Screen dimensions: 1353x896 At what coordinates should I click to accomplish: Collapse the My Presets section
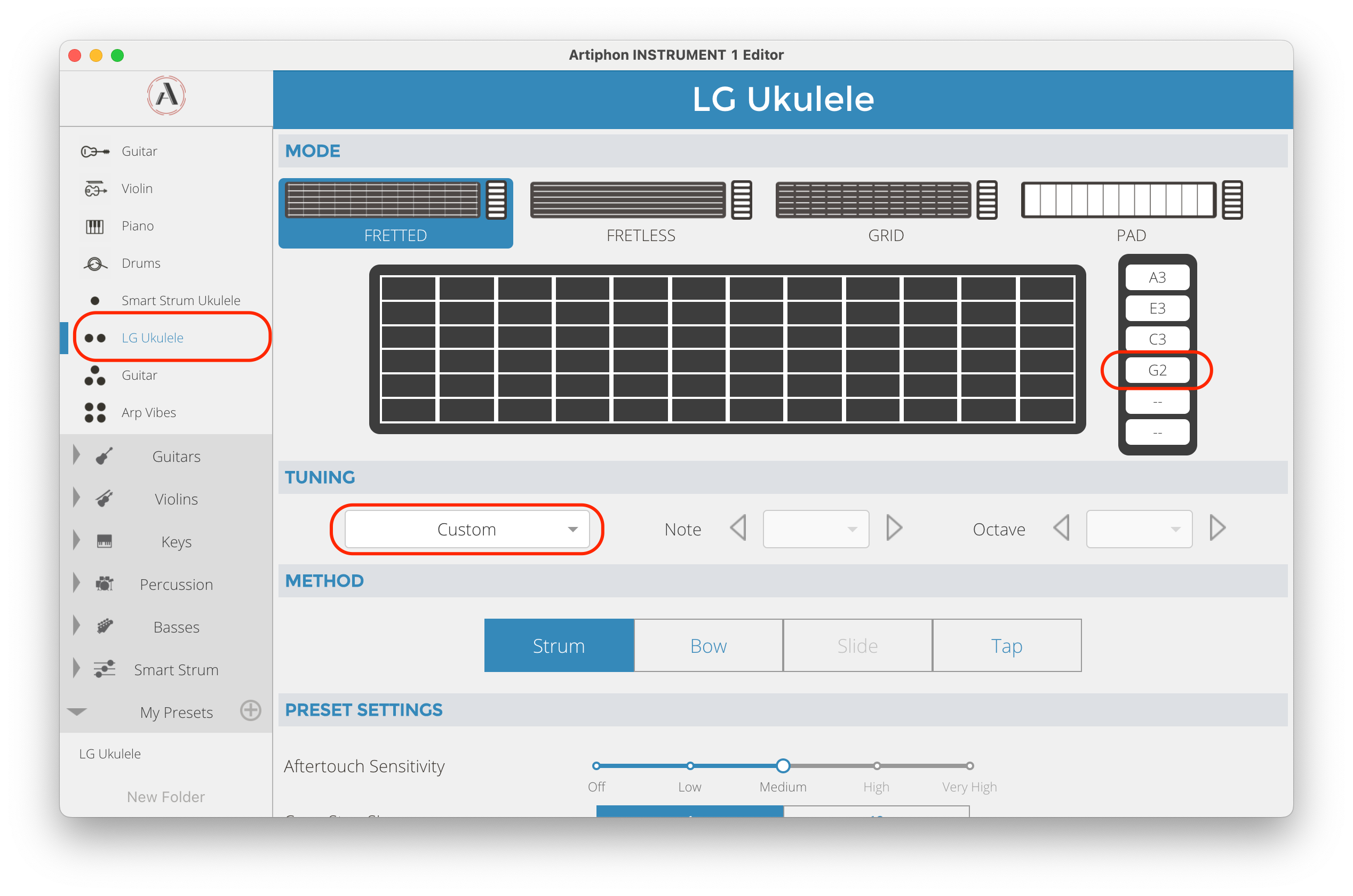tap(77, 711)
